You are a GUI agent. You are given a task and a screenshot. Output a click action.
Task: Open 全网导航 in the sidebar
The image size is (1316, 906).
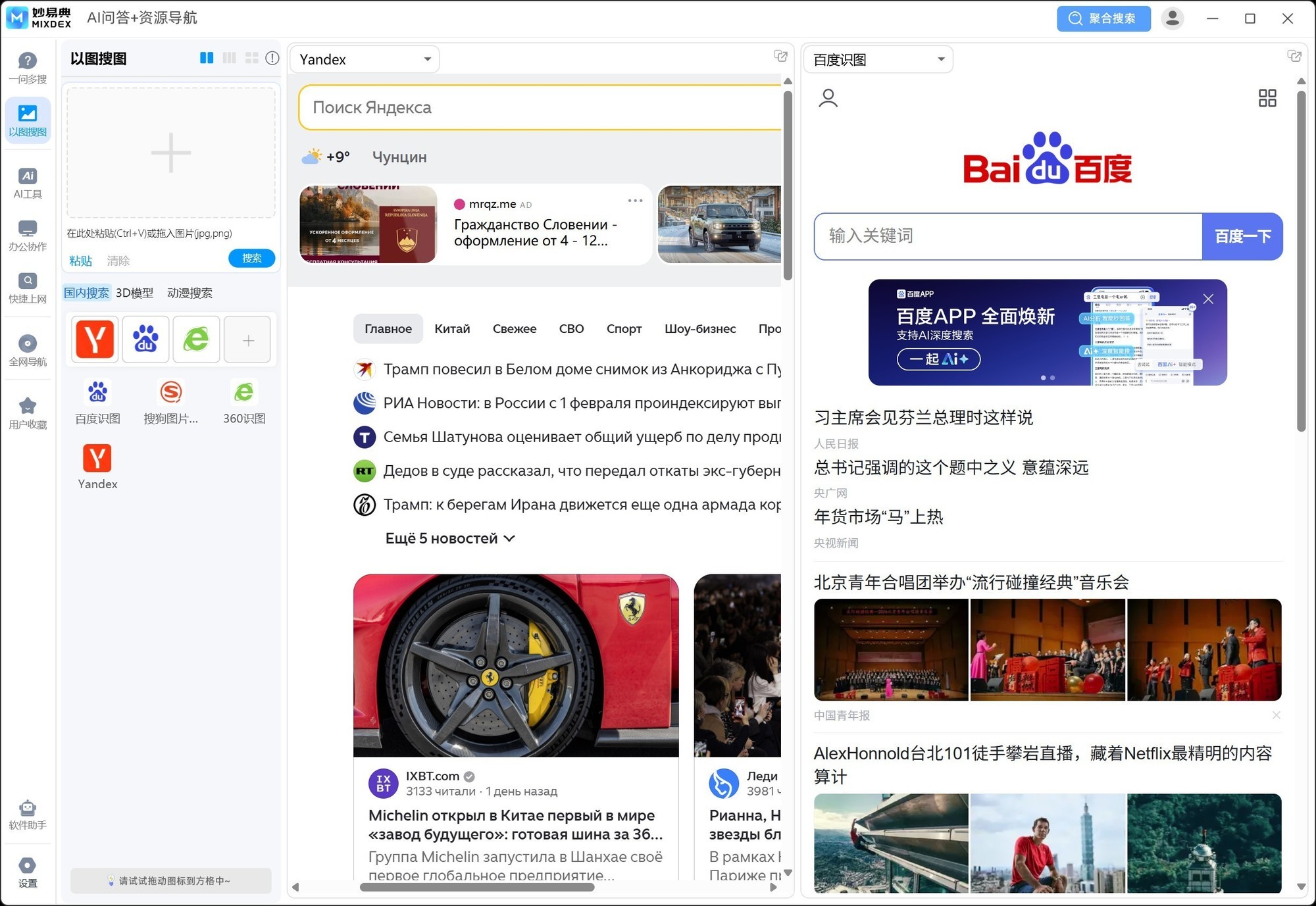coord(27,349)
